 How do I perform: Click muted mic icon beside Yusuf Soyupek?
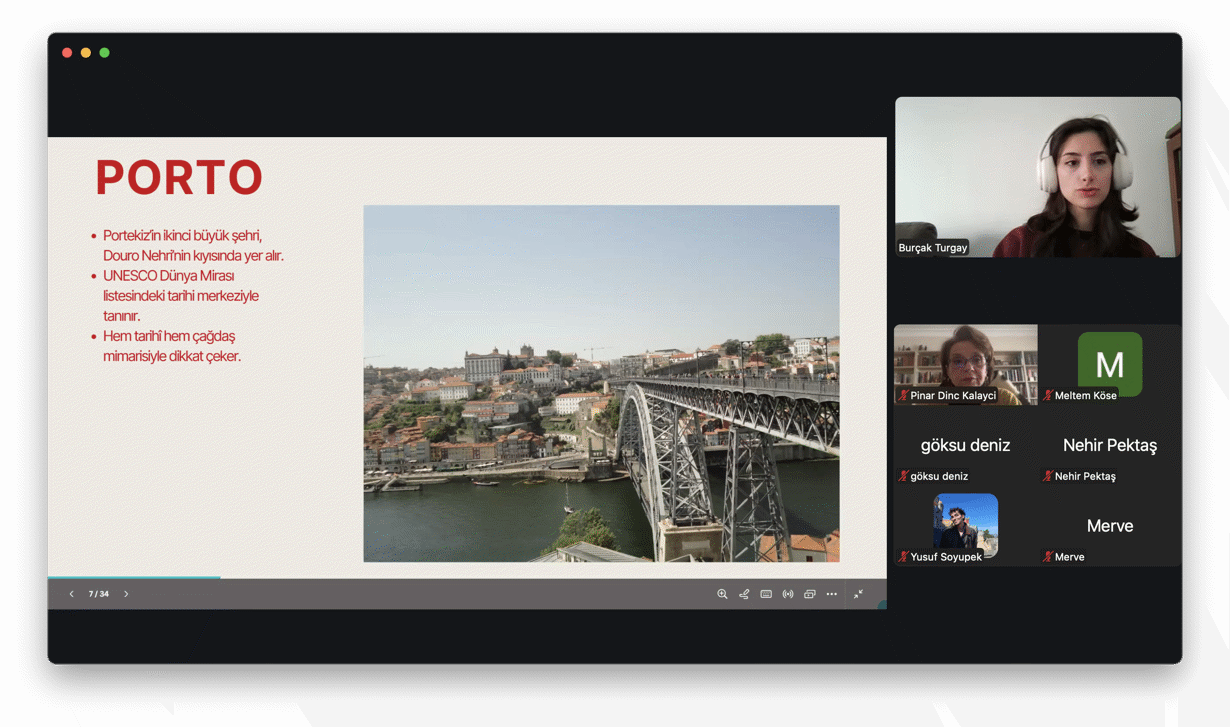point(903,557)
